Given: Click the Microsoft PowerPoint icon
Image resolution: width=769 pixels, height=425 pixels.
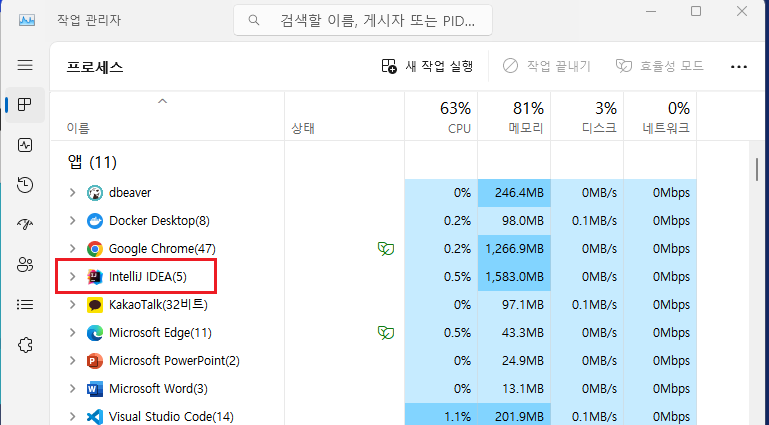Looking at the screenshot, I should (95, 361).
